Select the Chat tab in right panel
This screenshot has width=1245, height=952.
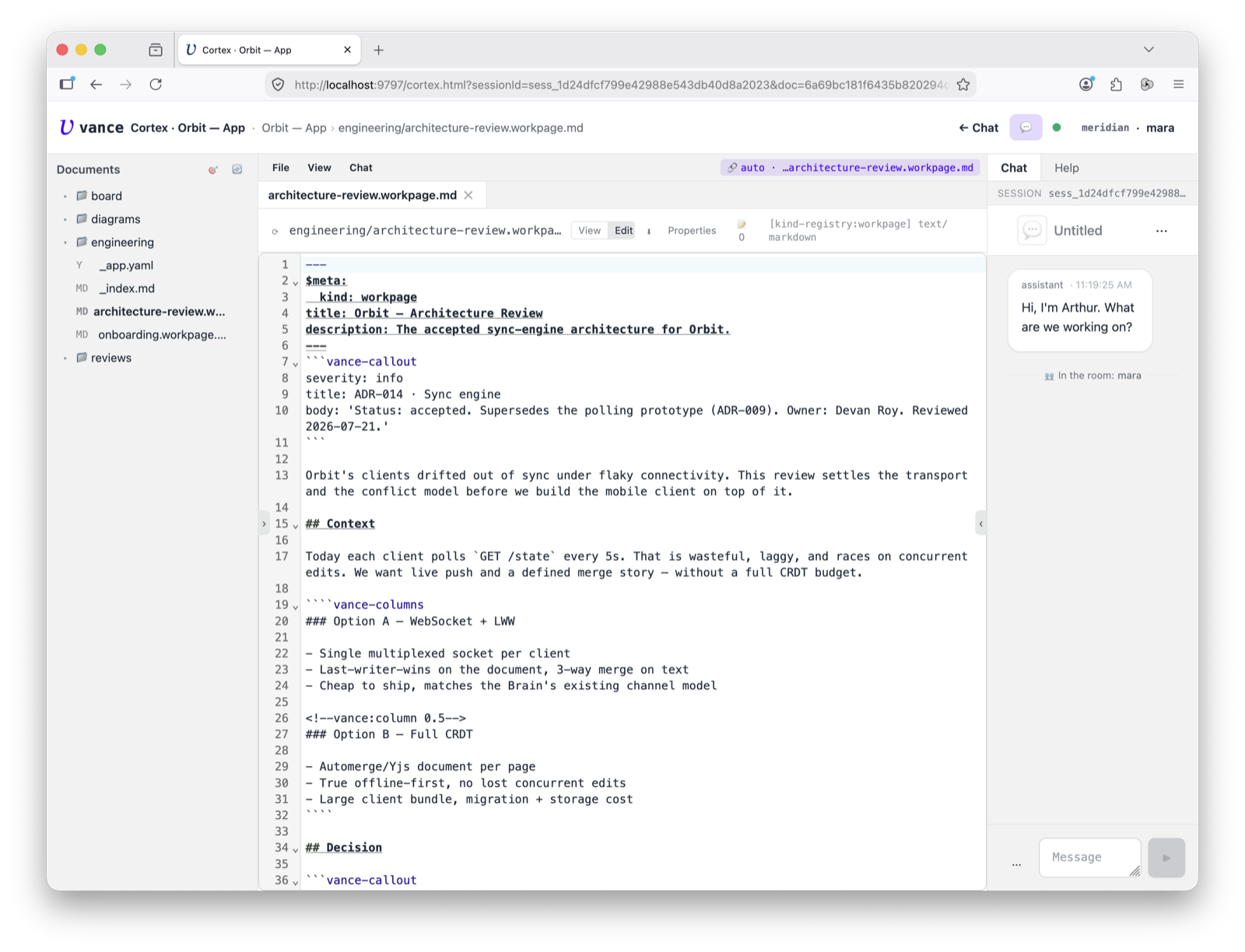(x=1014, y=168)
